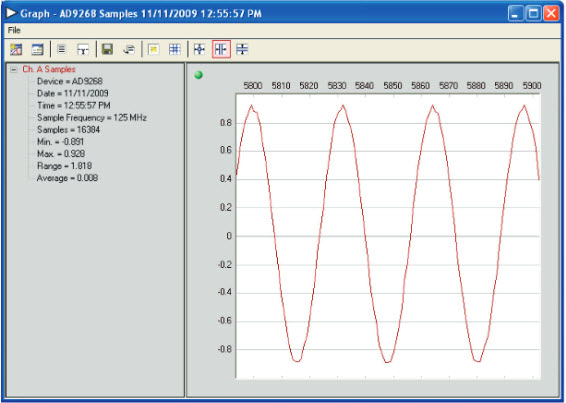Collapse the Ch. A Samples tree node
This screenshot has height=403, width=566.
click(x=14, y=69)
